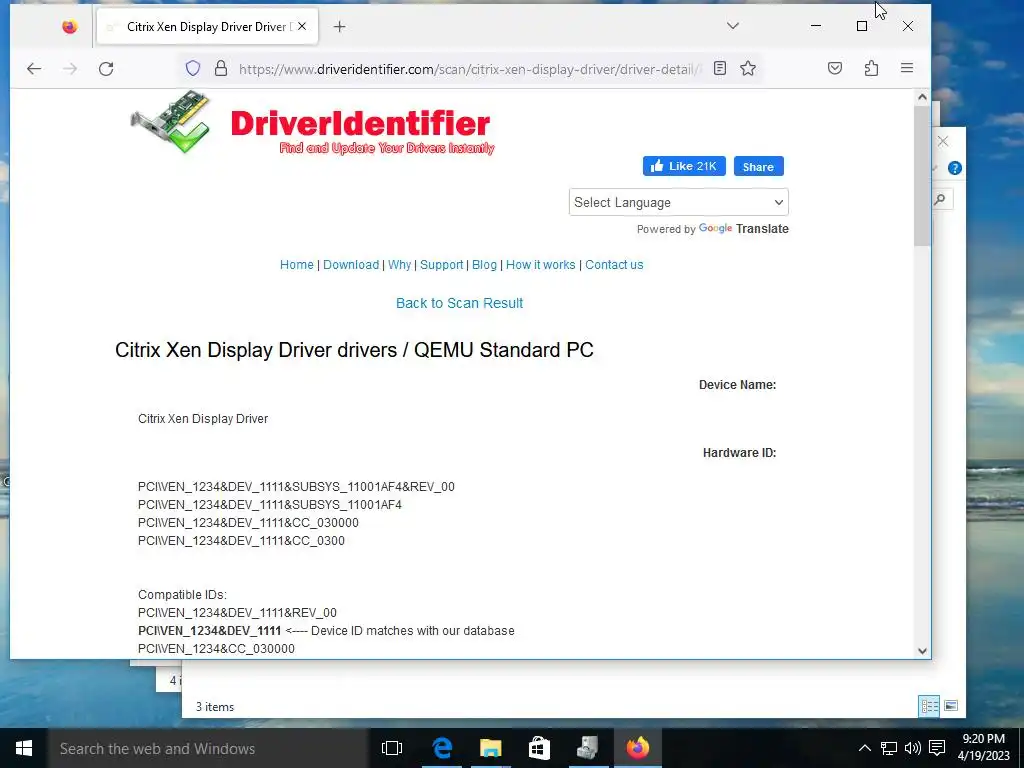Open the installer app icon on taskbar
The height and width of the screenshot is (768, 1024).
588,748
